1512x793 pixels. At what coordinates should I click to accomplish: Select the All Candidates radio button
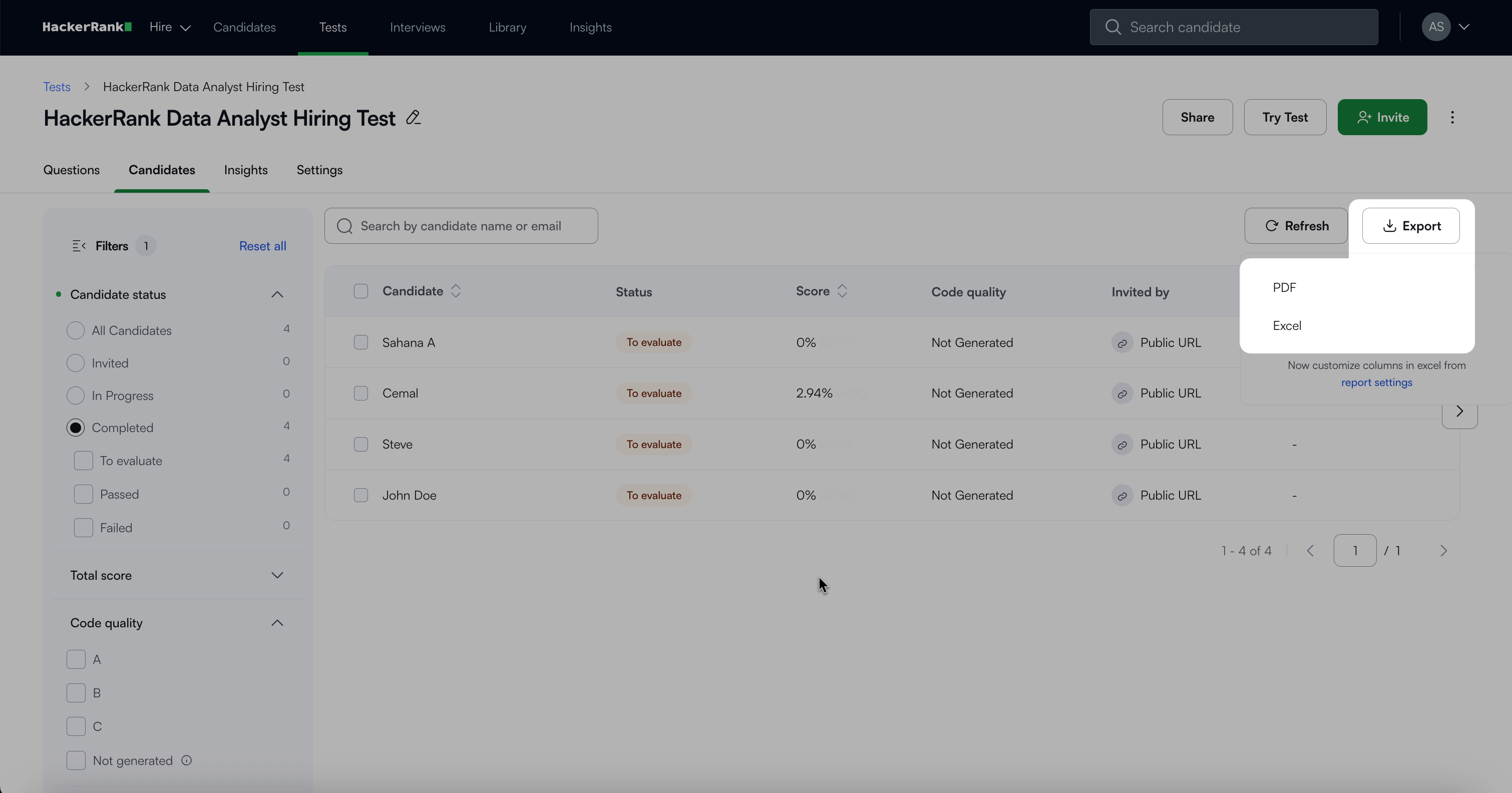click(x=75, y=330)
